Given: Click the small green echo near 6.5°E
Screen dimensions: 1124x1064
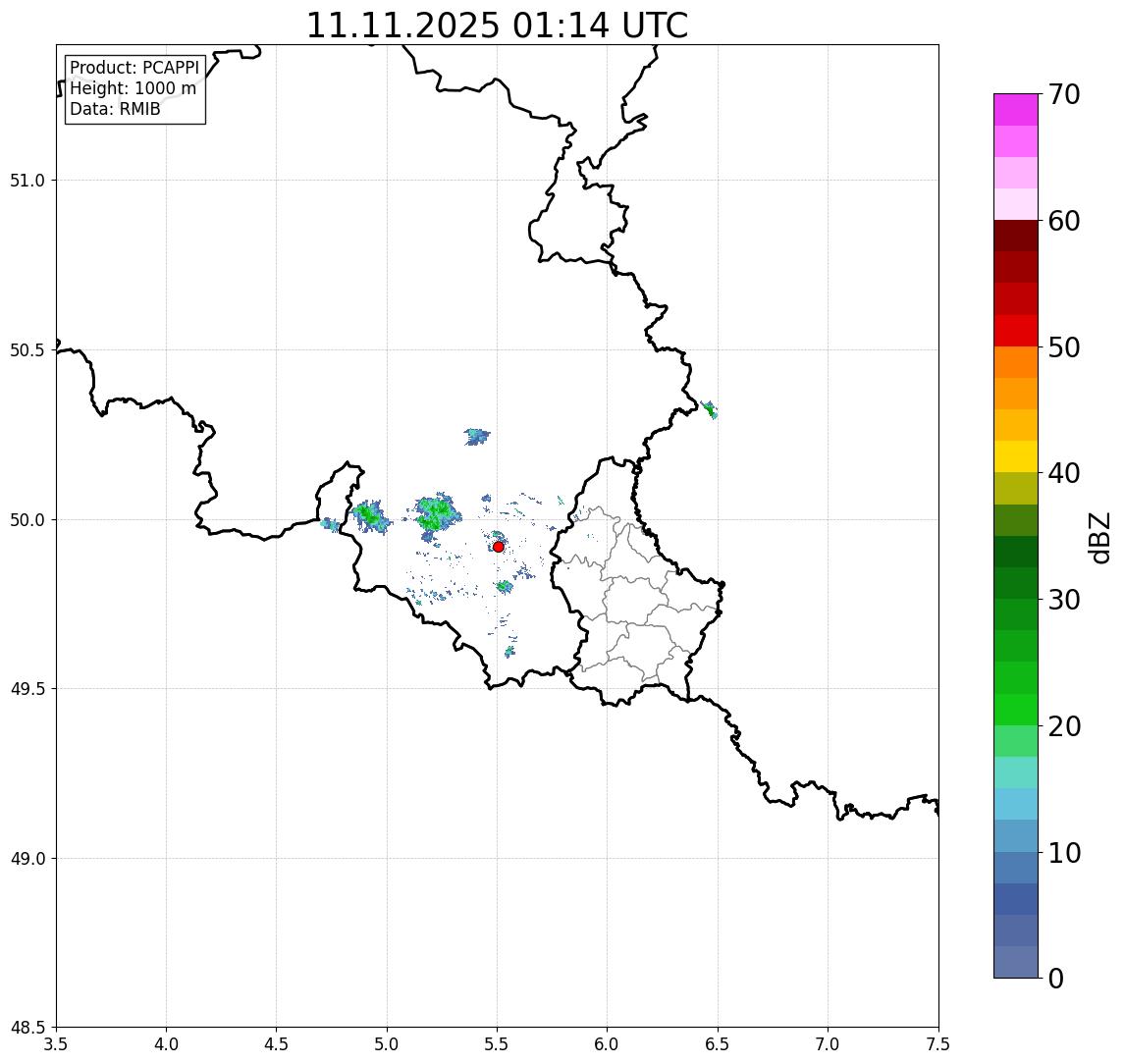Looking at the screenshot, I should [711, 410].
